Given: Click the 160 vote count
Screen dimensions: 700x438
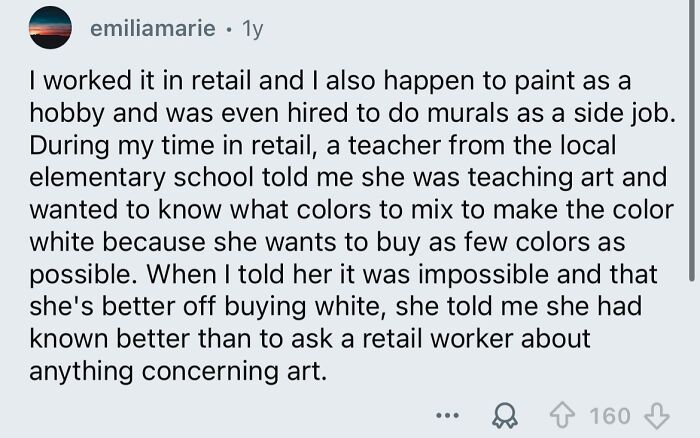Looking at the screenshot, I should pyautogui.click(x=612, y=414).
